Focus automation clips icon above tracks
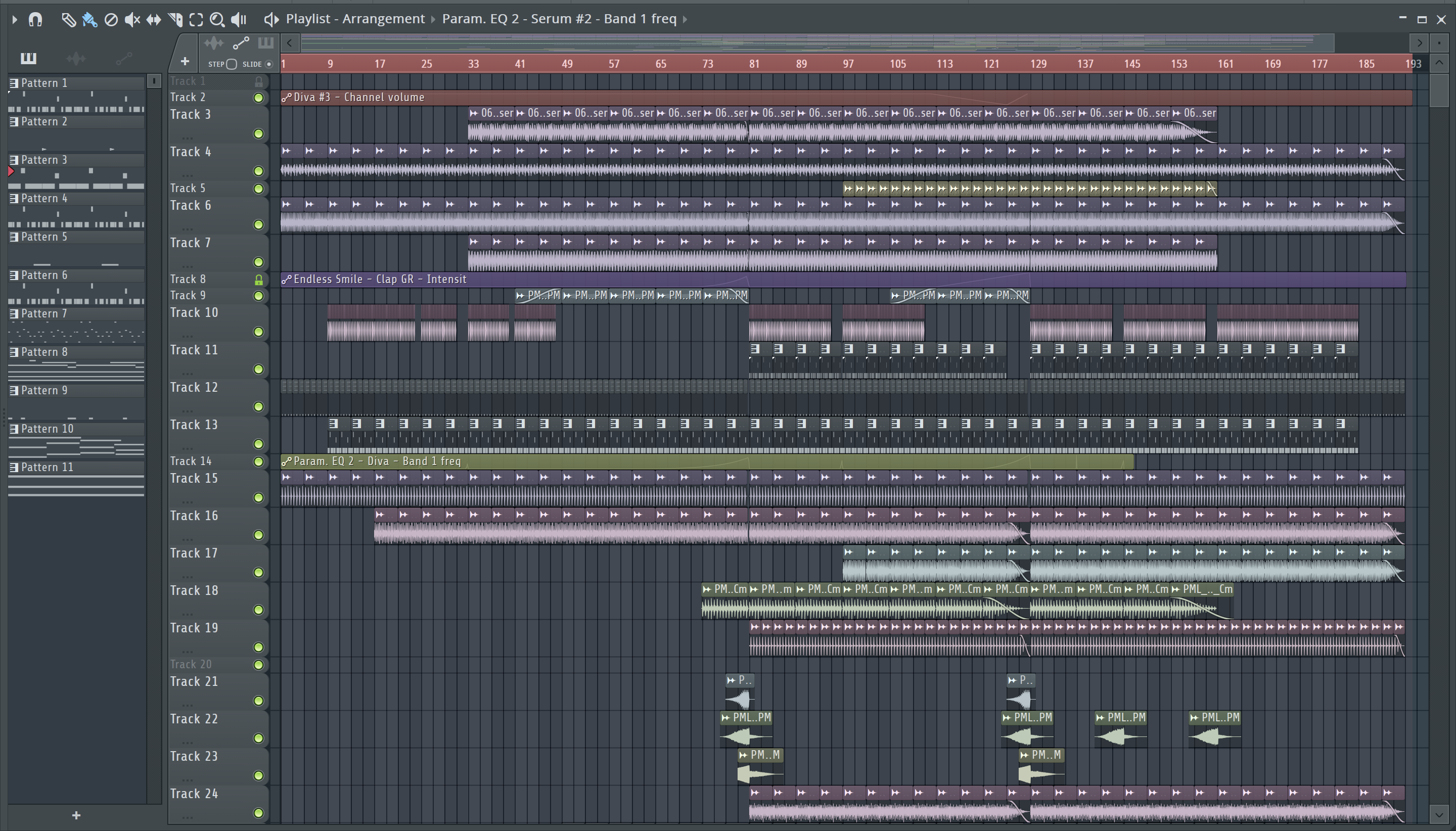The image size is (1456, 831). 241,43
